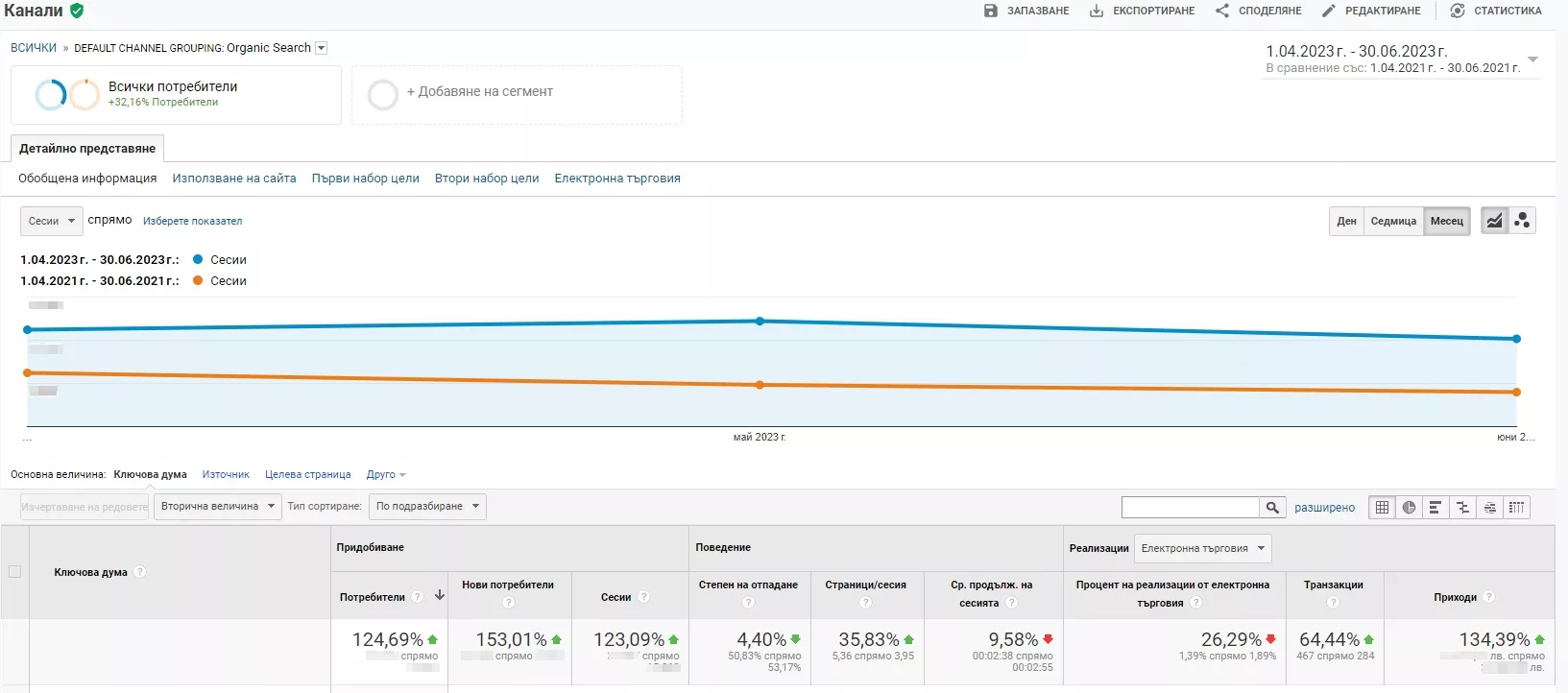Click the blue line point at май 2023
The height and width of the screenshot is (693, 1568).
tap(760, 322)
